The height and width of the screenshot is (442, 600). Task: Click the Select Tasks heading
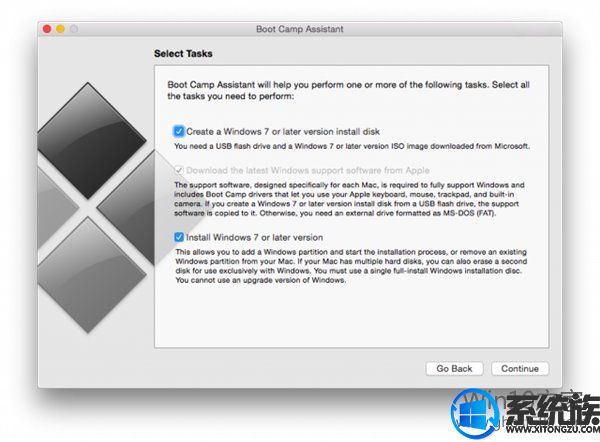click(x=183, y=54)
